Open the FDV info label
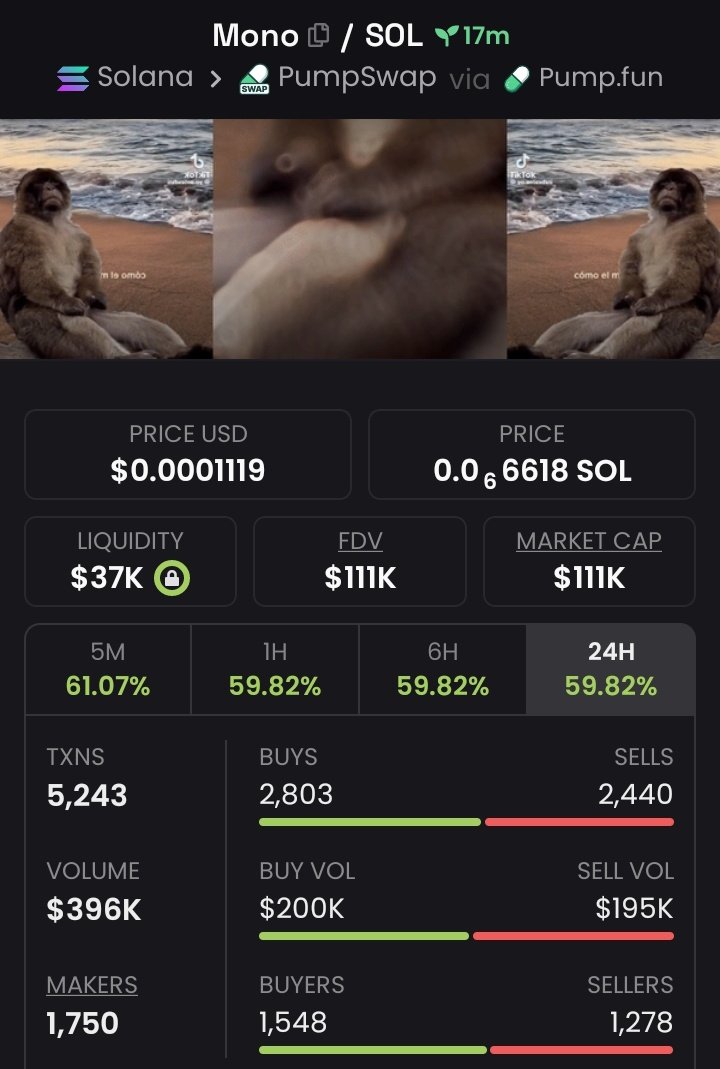The image size is (720, 1069). (x=360, y=541)
